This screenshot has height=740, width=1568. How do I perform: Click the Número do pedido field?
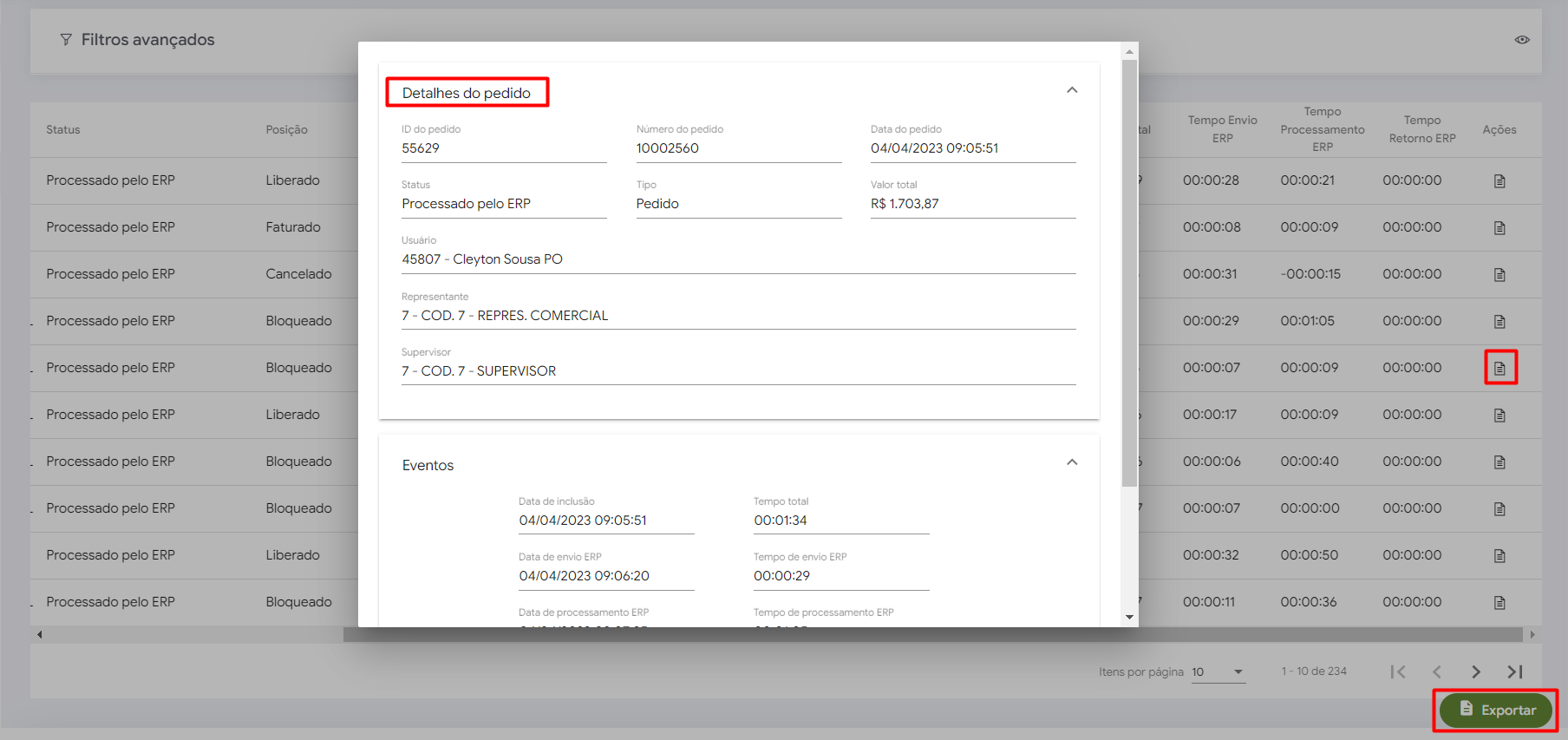pos(738,148)
